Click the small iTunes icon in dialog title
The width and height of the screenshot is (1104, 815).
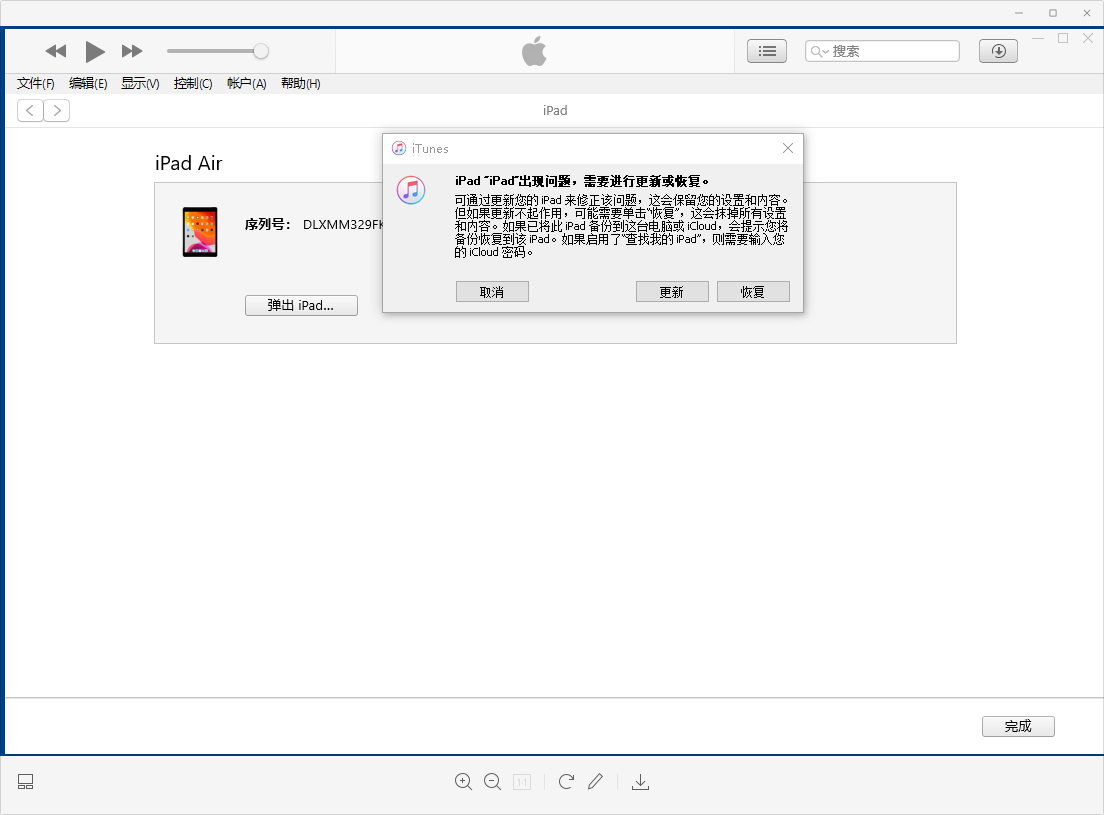tap(399, 149)
